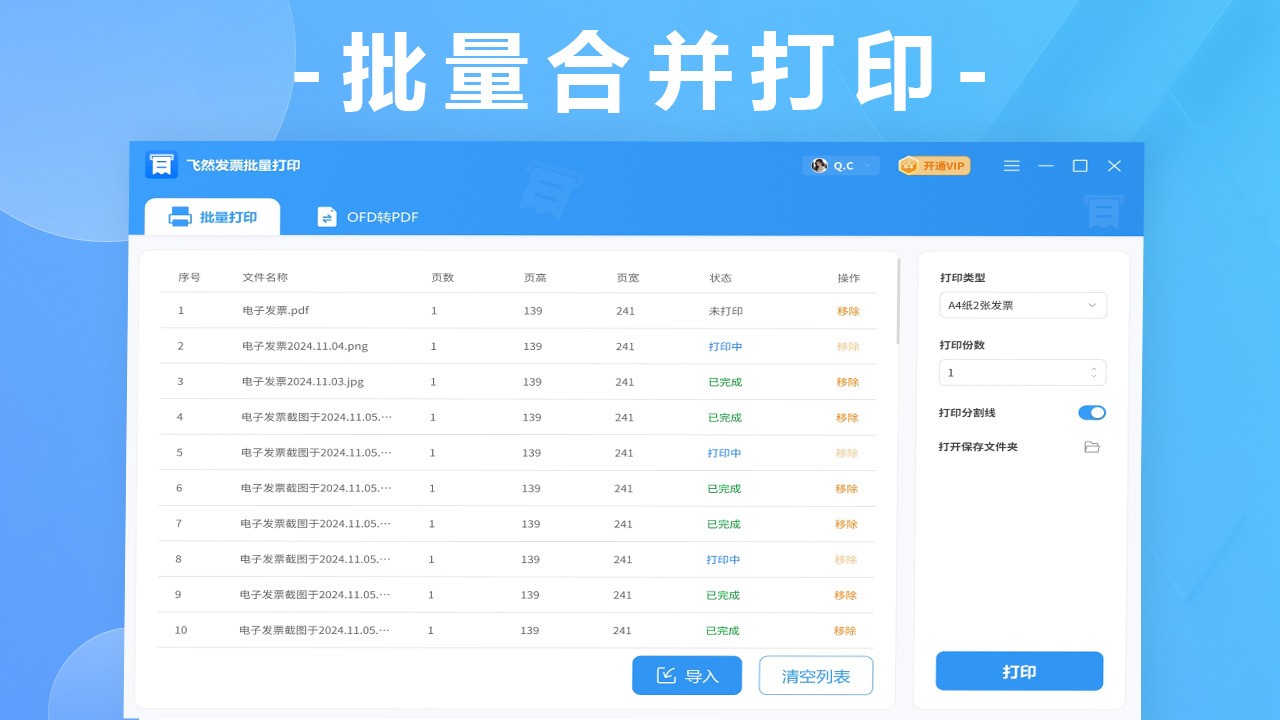Click the 开通VIP badge icon
Screen dimensions: 1280x720
(909, 165)
